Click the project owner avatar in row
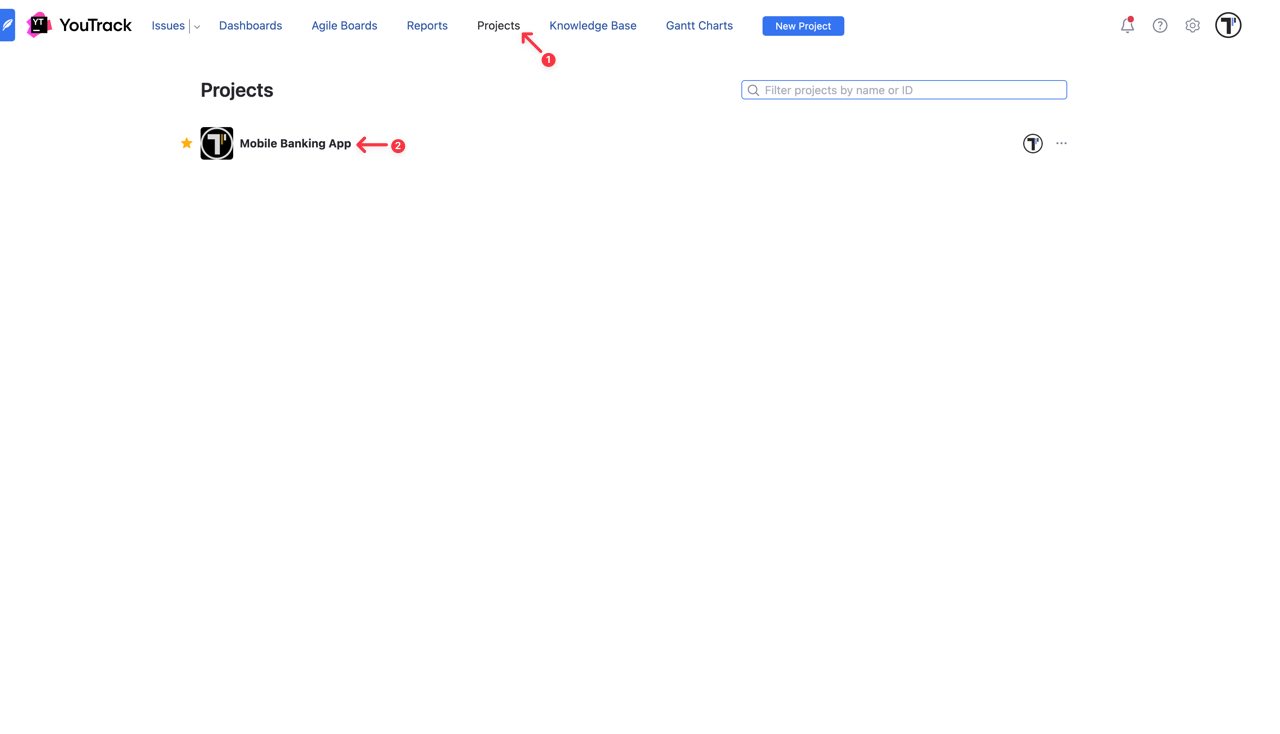Viewport: 1280px width, 734px height. [x=1032, y=144]
